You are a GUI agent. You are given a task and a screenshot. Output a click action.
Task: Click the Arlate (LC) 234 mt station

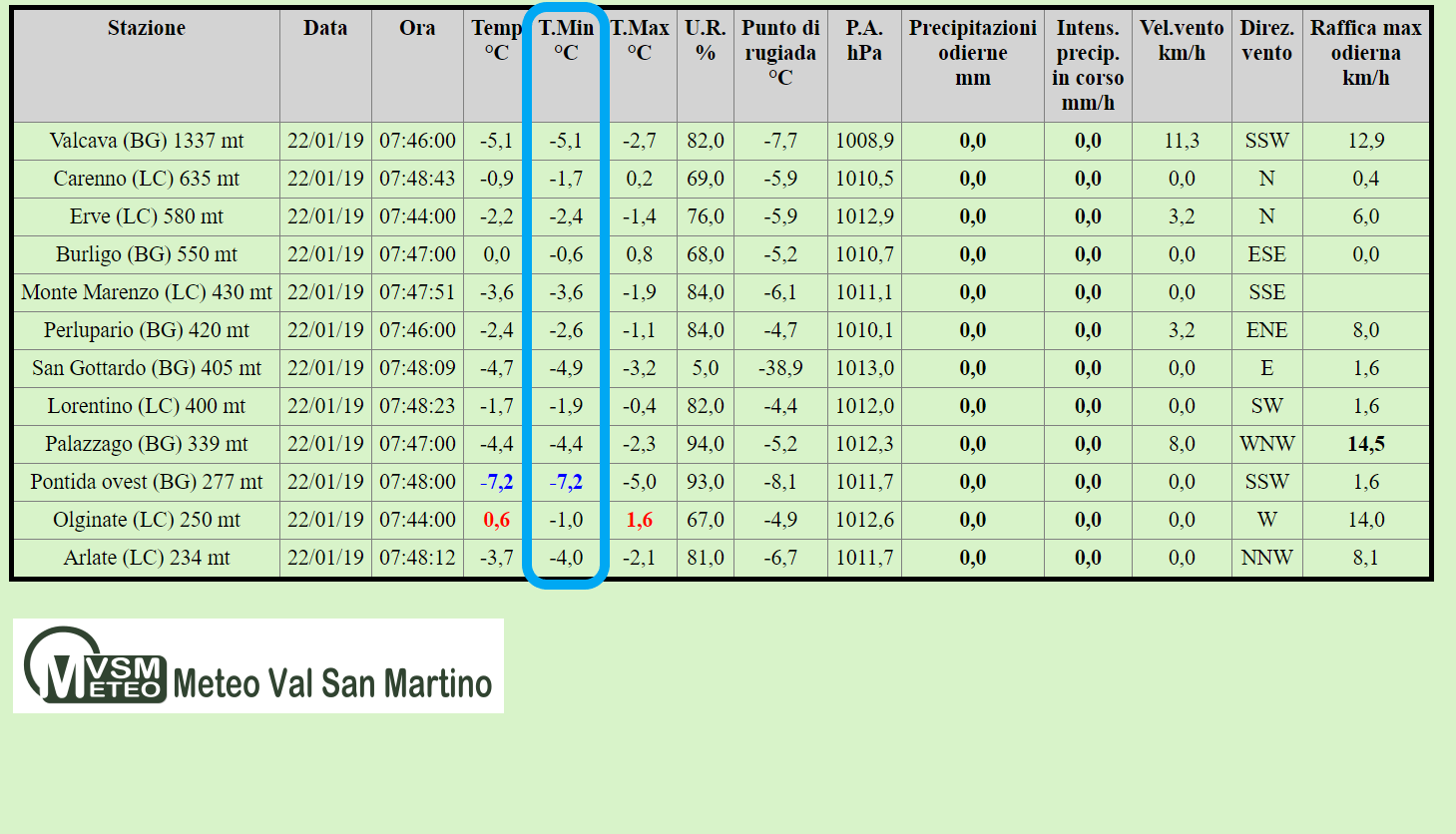(147, 558)
